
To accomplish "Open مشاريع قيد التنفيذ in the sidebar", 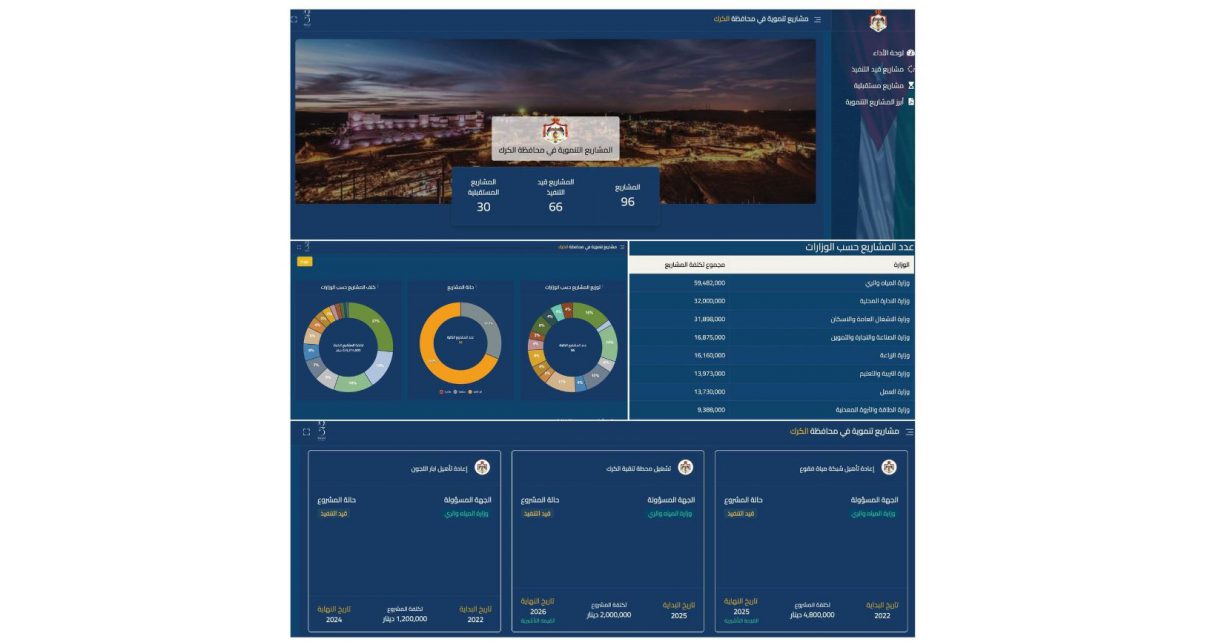I will (x=877, y=70).
